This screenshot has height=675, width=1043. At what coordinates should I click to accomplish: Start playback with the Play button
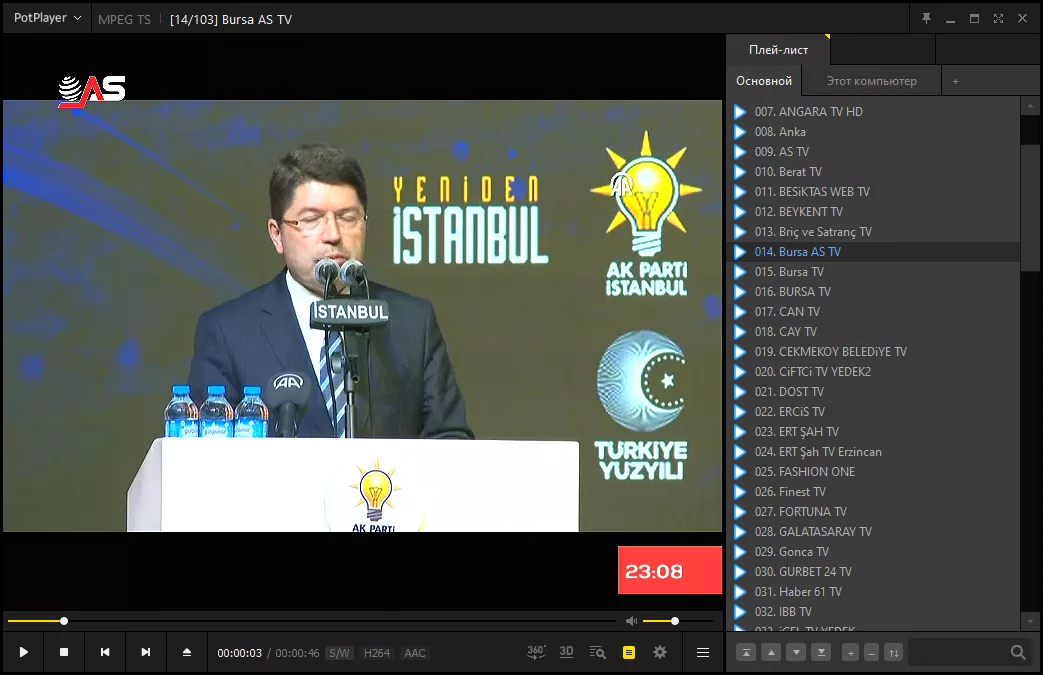coord(23,652)
